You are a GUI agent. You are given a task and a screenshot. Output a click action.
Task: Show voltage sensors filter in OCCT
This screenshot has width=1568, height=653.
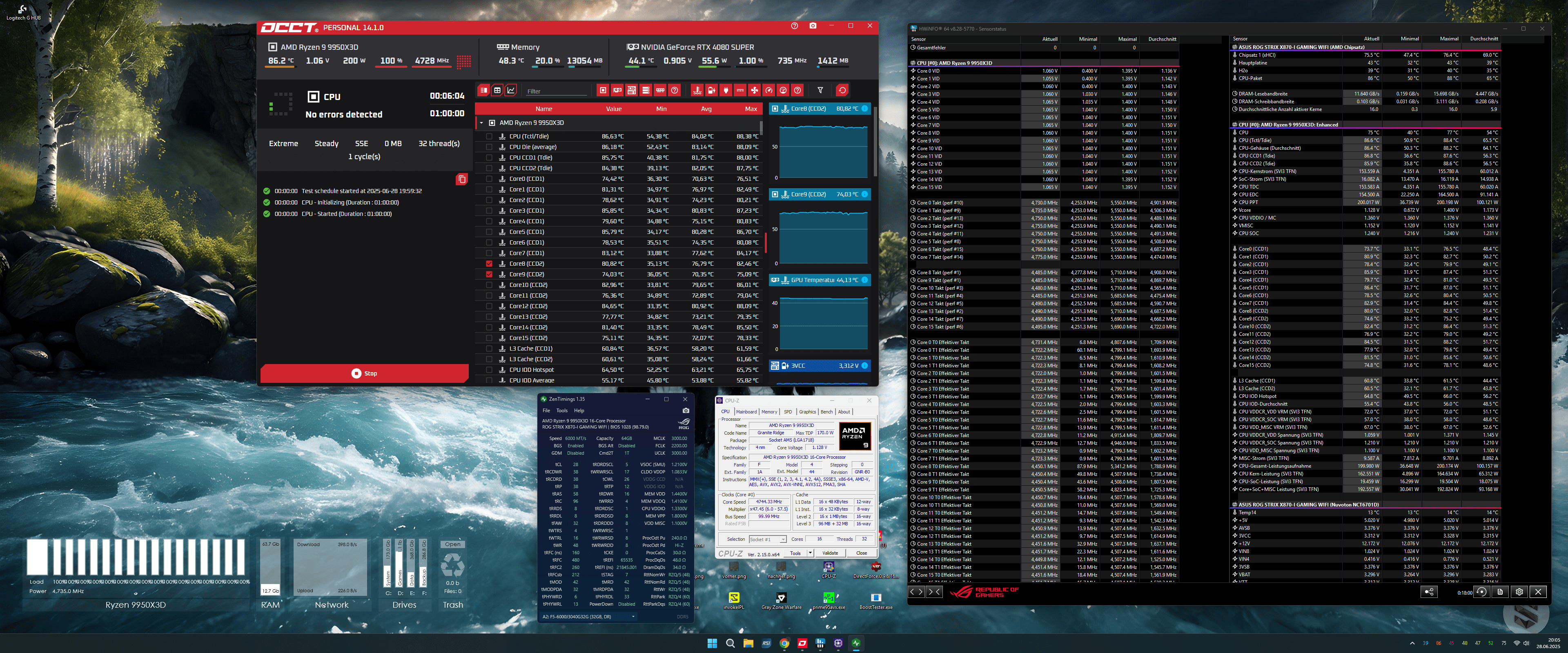point(740,90)
